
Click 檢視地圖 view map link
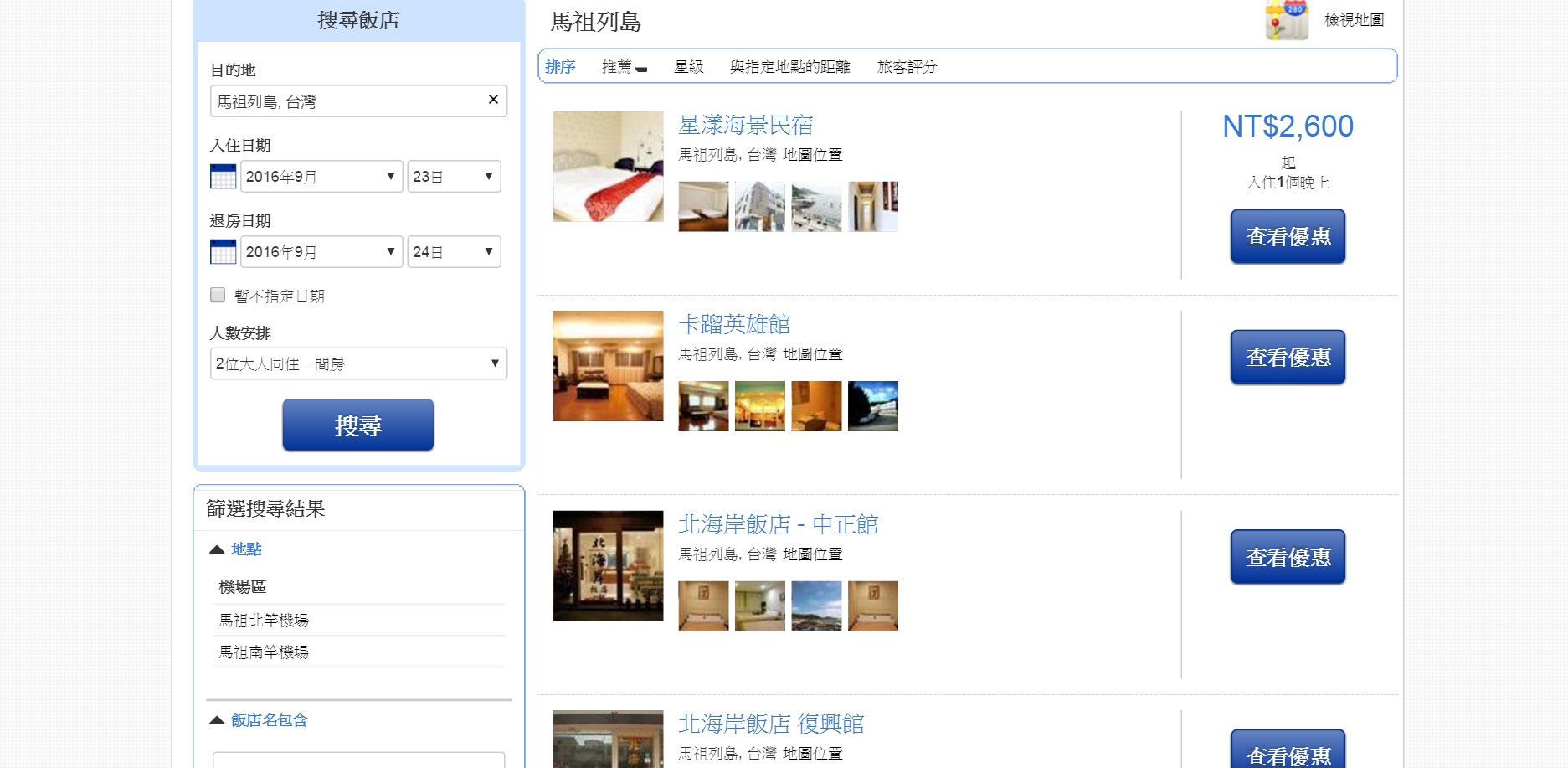(1354, 20)
